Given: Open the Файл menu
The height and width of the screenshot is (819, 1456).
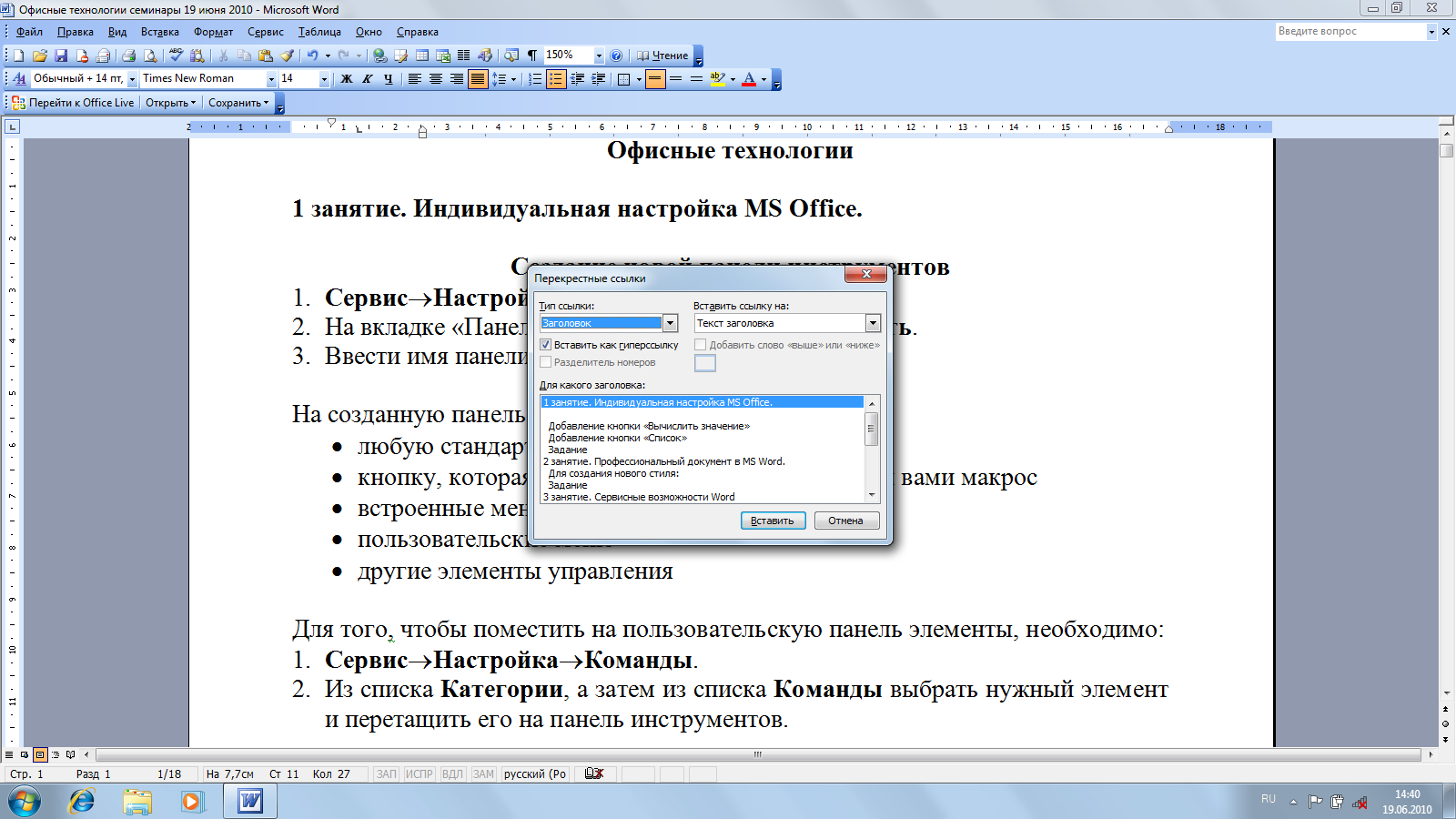Looking at the screenshot, I should [x=30, y=32].
